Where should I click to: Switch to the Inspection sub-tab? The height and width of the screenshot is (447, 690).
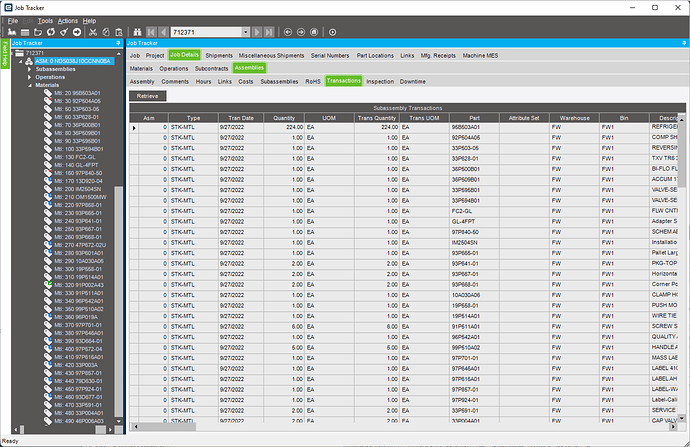(x=379, y=80)
